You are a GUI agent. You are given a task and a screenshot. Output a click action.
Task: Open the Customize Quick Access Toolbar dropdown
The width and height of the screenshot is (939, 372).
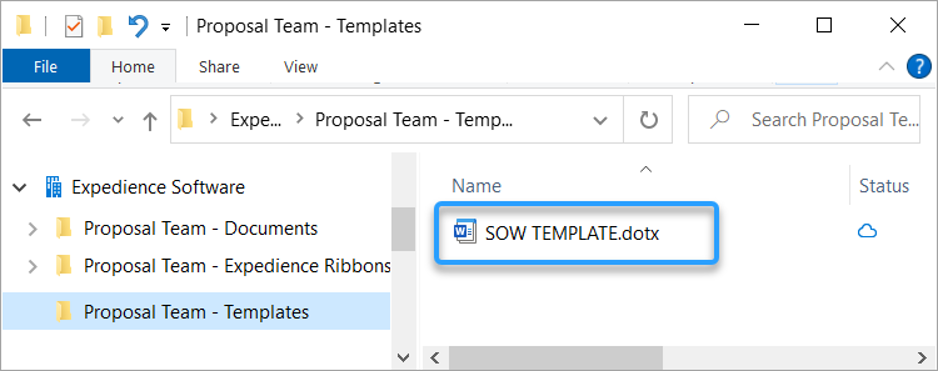166,28
